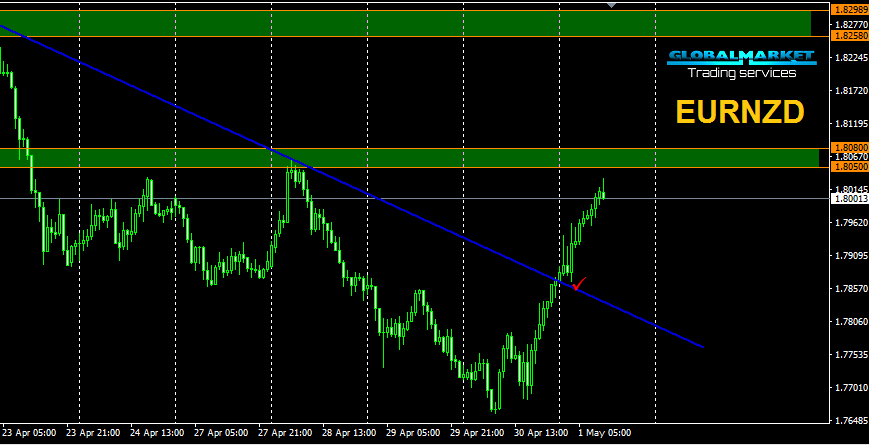
Task: Click the 28 Apr 13:00 time label
Action: [349, 432]
